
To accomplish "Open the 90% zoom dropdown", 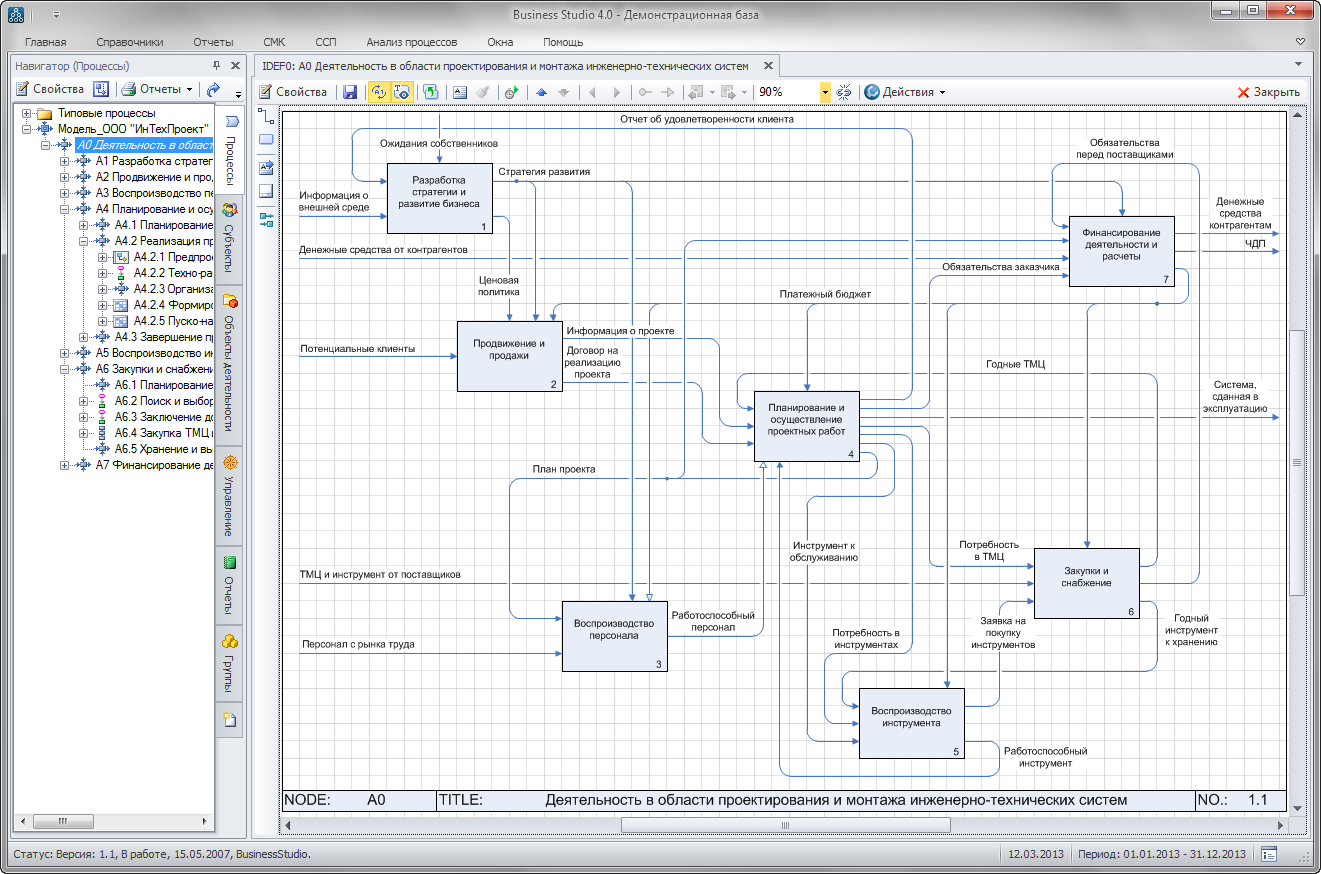I will coord(825,92).
